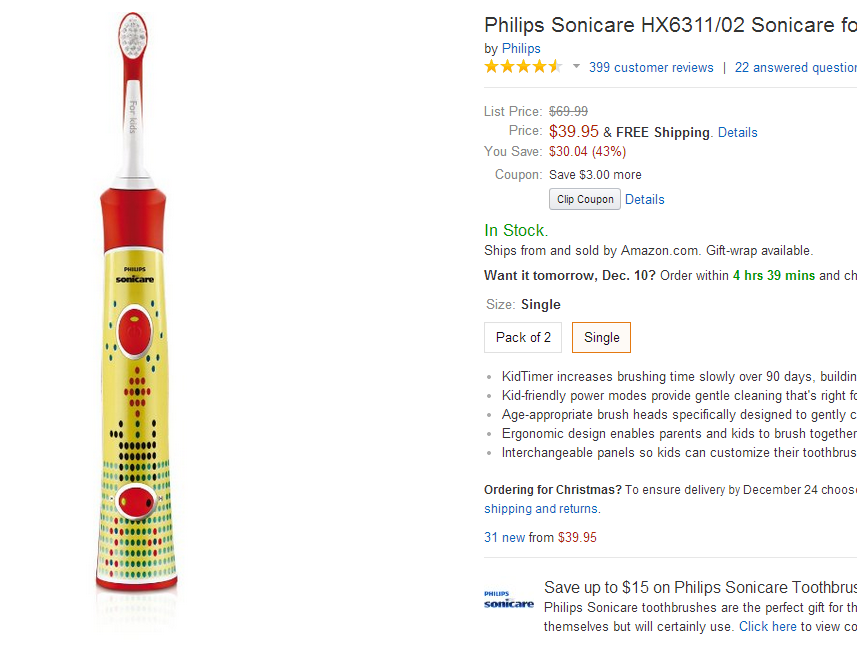This screenshot has height=648, width=857.
Task: Click the crossed-out $69.99 list price
Action: coord(568,111)
